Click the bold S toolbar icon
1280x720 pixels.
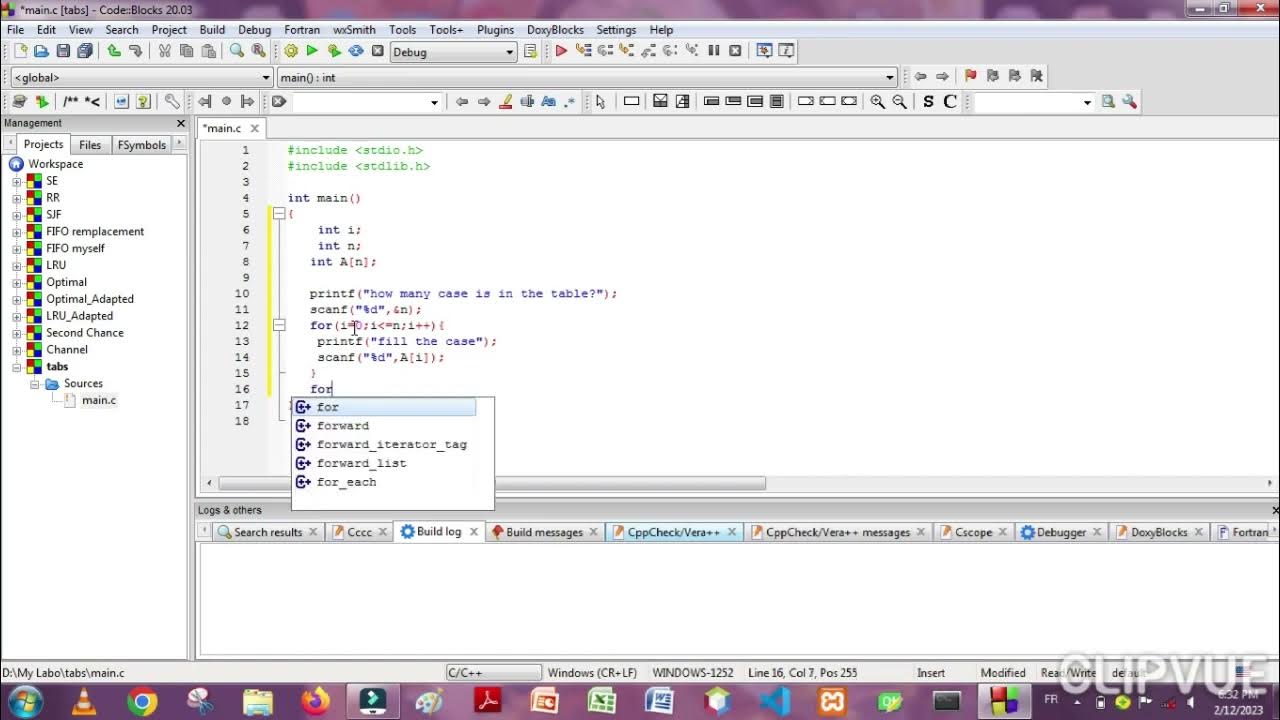928,101
